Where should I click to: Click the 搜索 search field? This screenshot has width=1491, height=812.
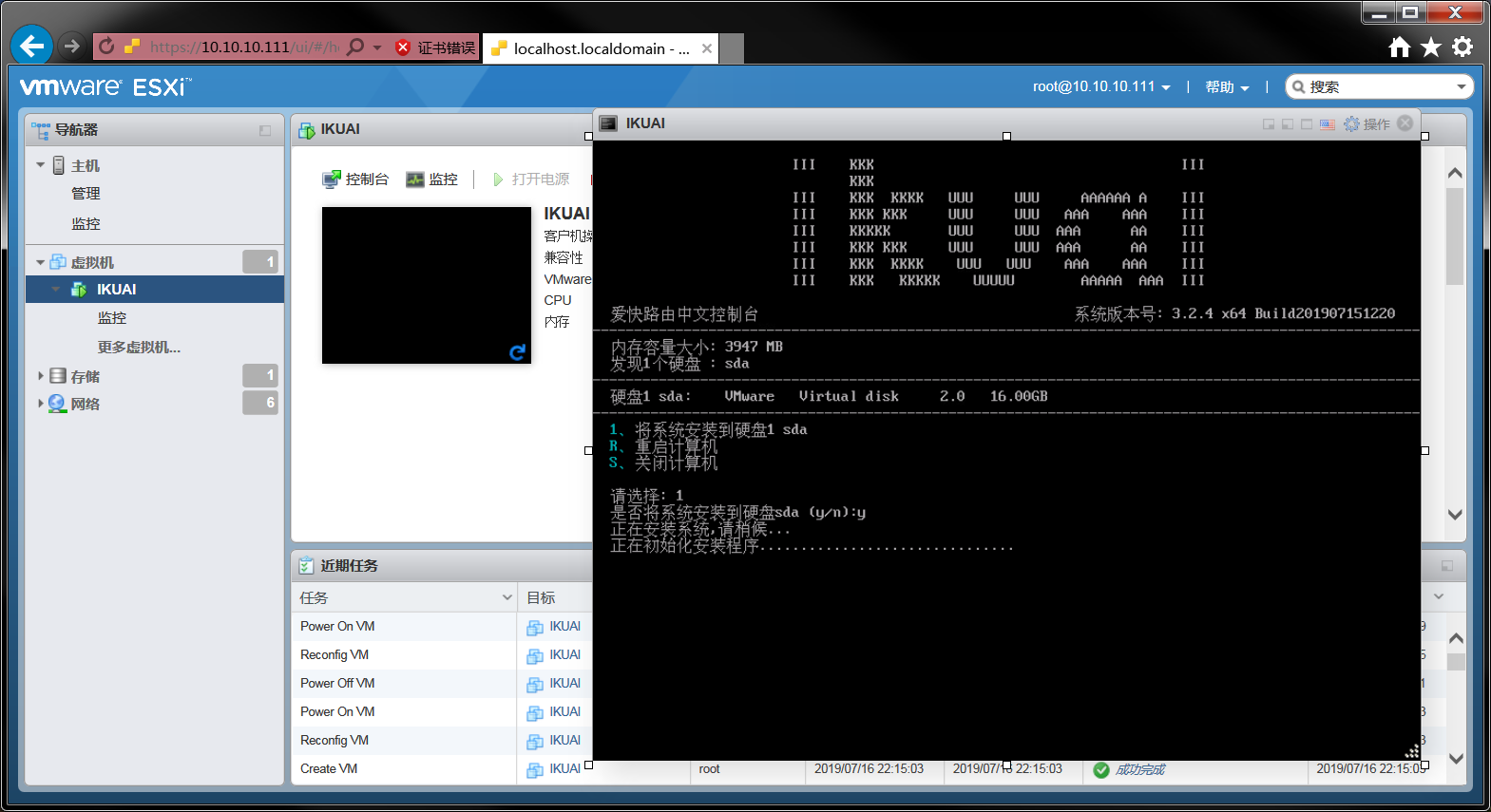pos(1378,86)
